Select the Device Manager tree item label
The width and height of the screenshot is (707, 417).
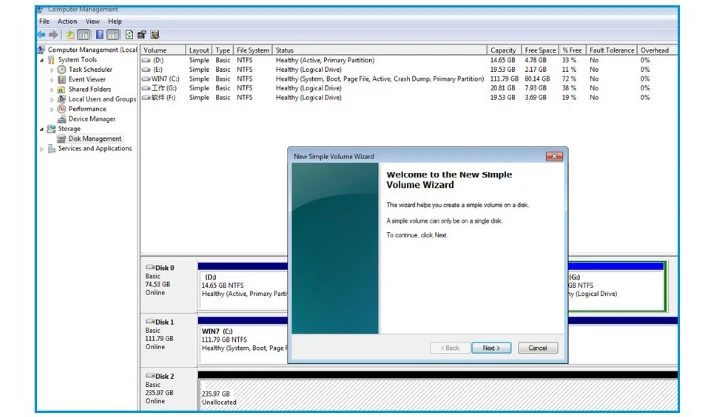(92, 119)
